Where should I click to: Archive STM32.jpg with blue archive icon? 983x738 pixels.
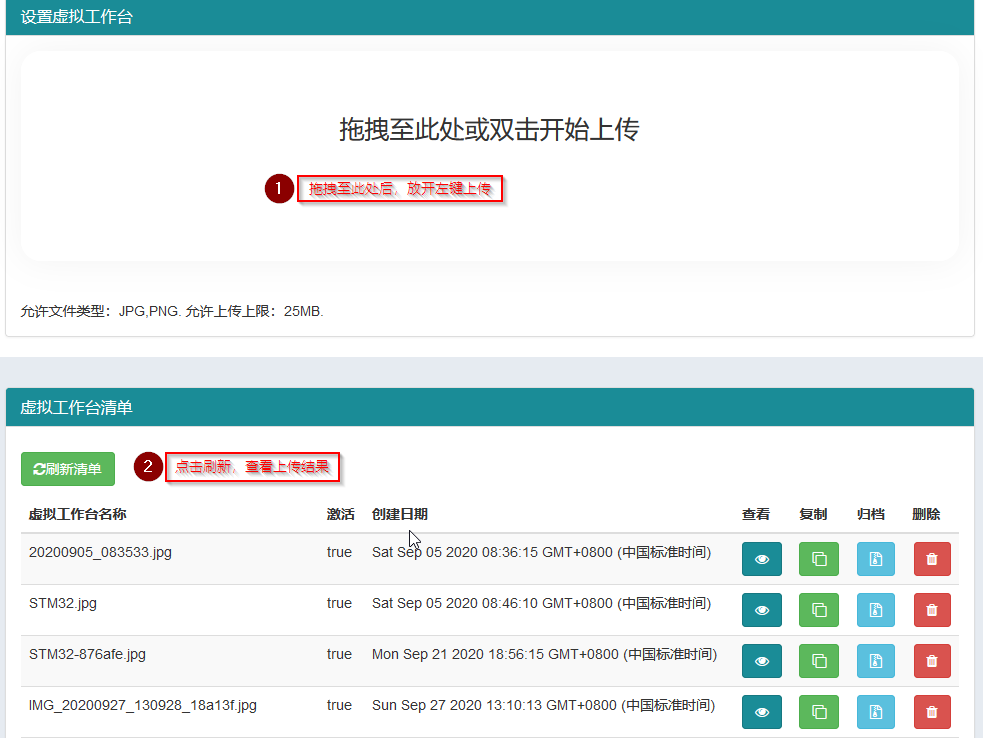(x=875, y=610)
